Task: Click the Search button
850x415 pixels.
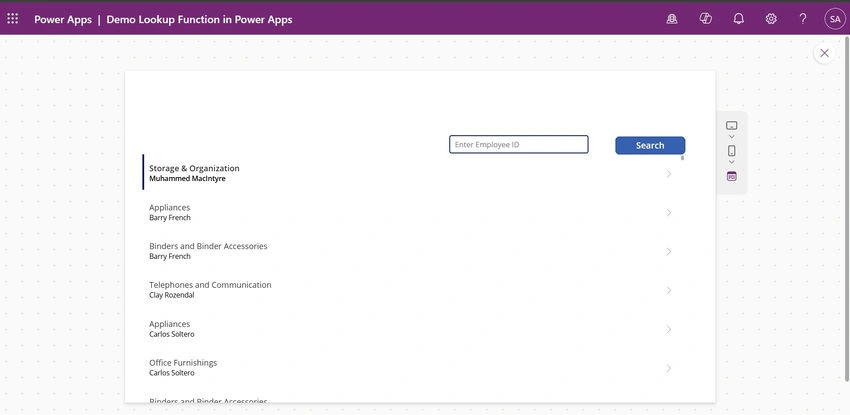Action: click(x=650, y=145)
